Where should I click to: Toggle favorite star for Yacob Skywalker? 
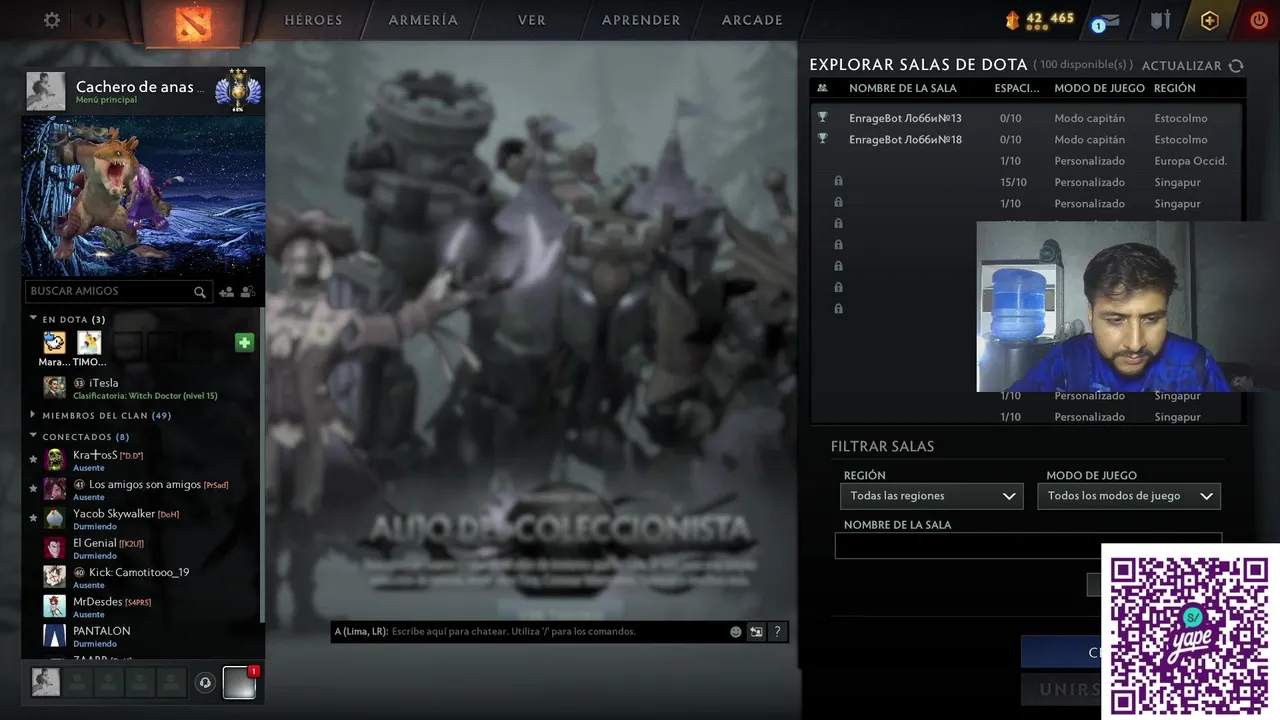pos(33,518)
